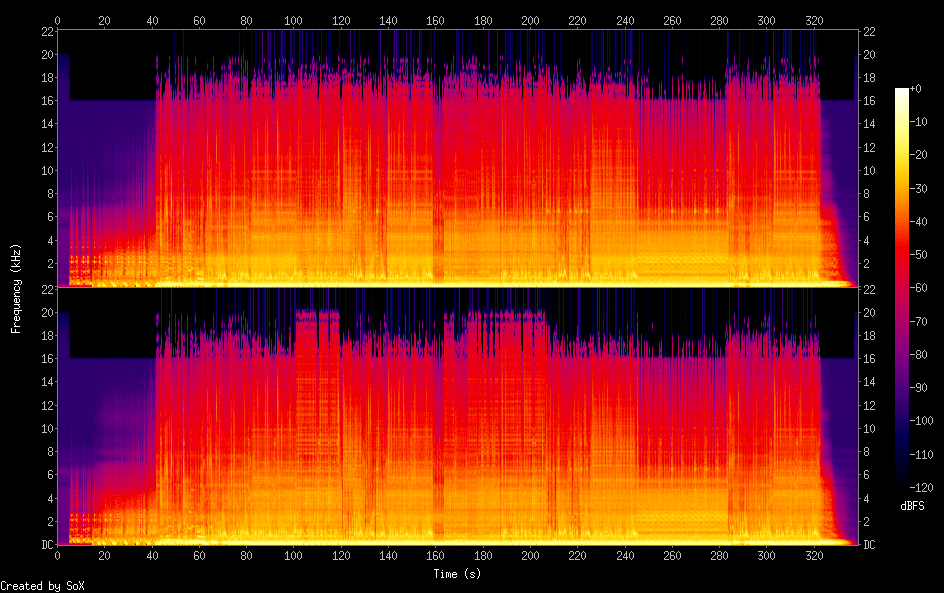Click the "Time (s)" axis label
Image resolution: width=944 pixels, height=593 pixels.
[456, 574]
